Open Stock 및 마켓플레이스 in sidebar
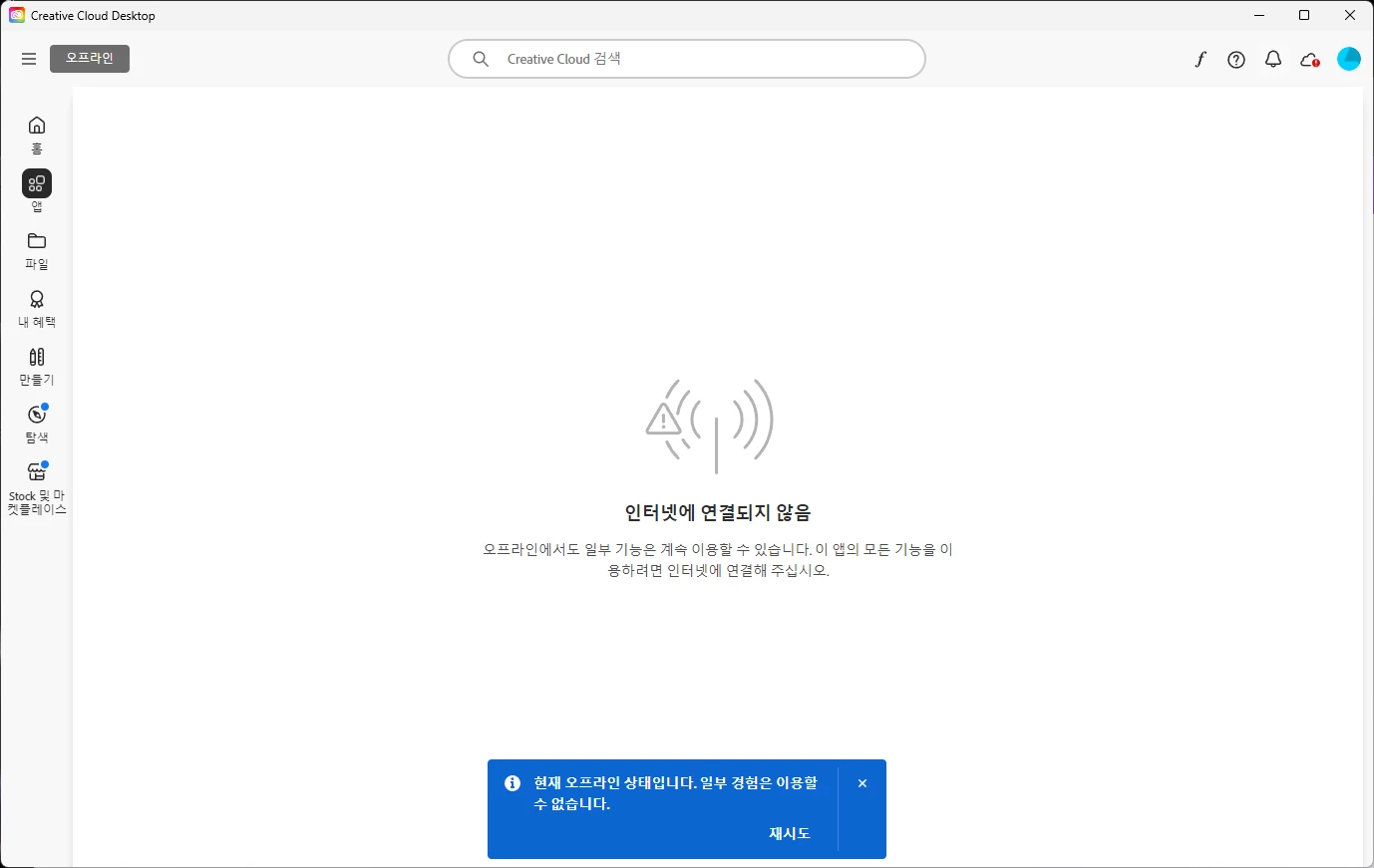Screen dimensions: 1374x868 (37, 488)
